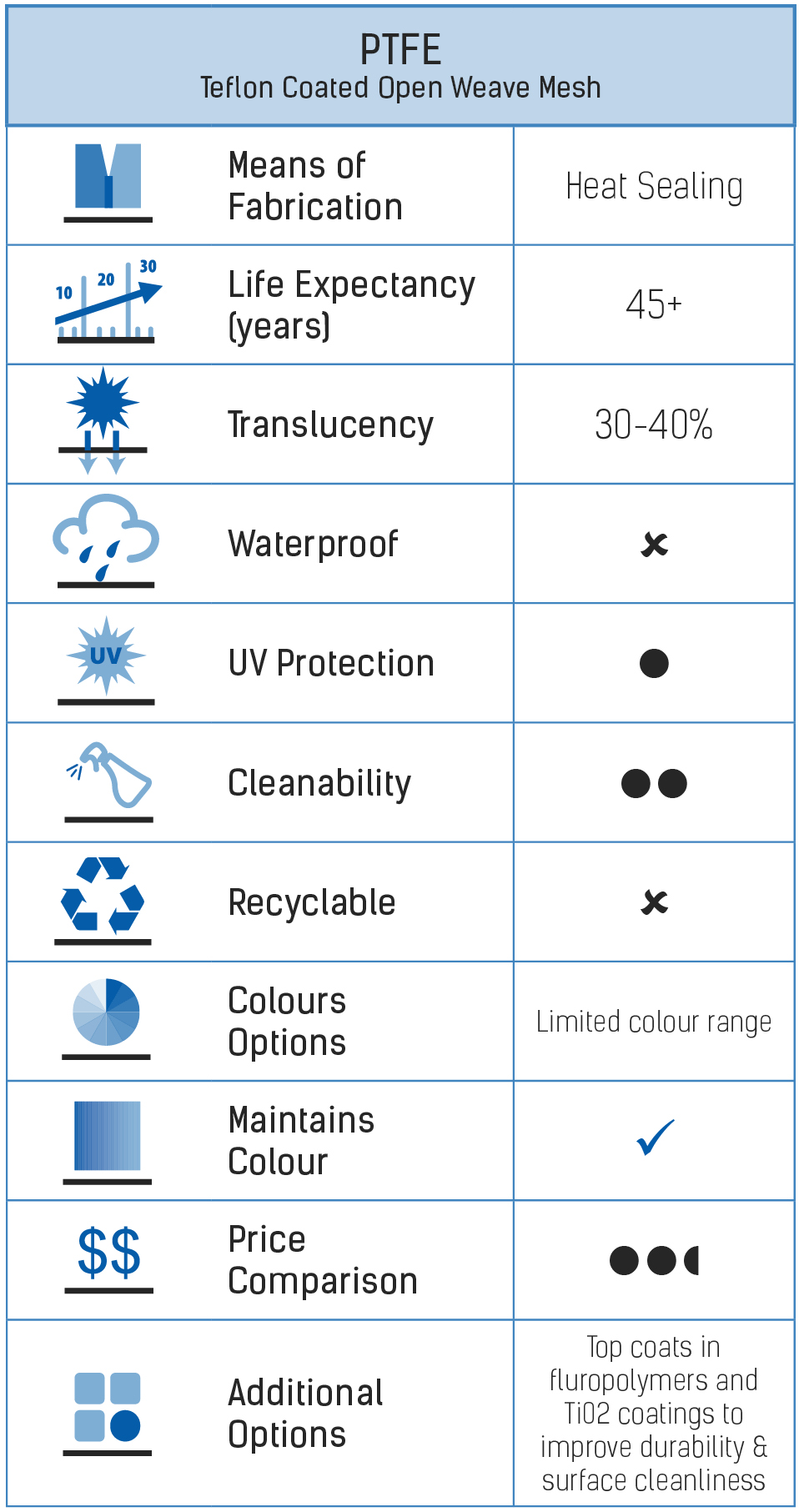Click the Cleanability spray bottle icon
The height and width of the screenshot is (1512, 799).
coord(109,781)
